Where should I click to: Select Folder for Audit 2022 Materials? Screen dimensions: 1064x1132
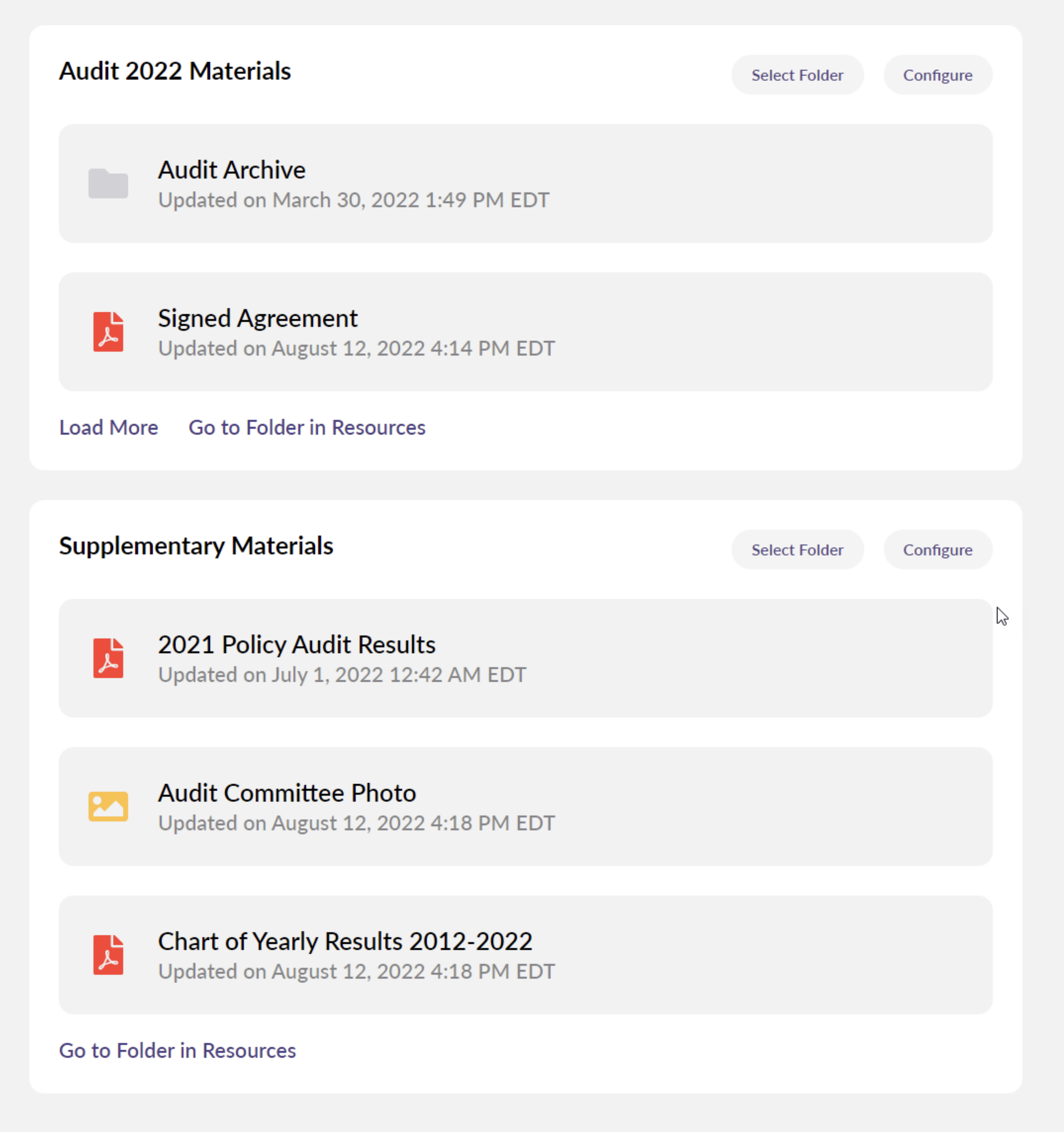(797, 75)
